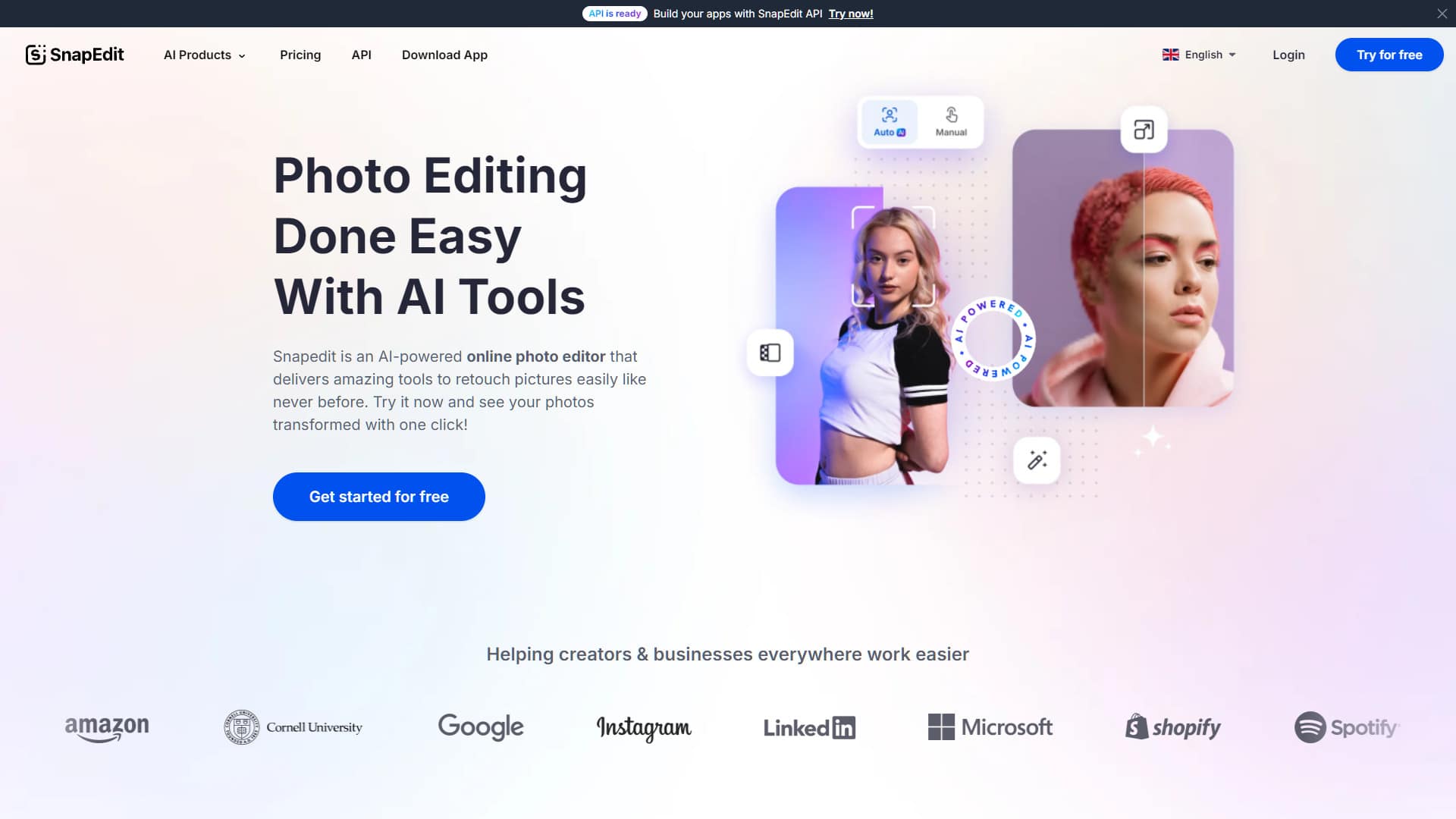Image resolution: width=1456 pixels, height=819 pixels.
Task: Go to the API page
Action: (x=361, y=55)
